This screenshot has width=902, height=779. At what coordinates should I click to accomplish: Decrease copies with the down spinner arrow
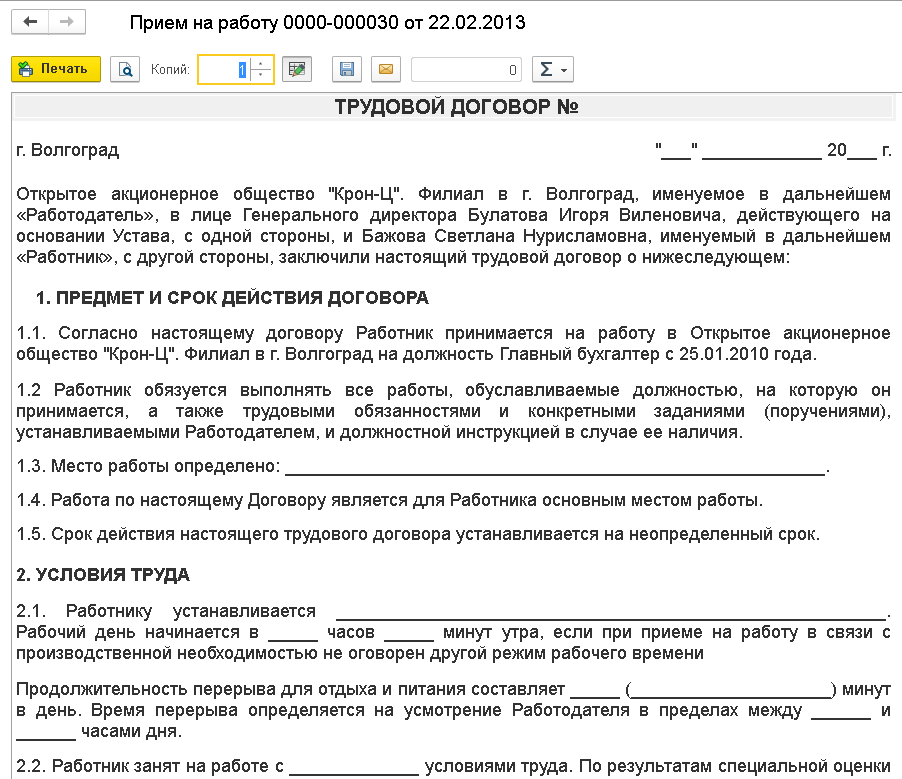[x=261, y=76]
